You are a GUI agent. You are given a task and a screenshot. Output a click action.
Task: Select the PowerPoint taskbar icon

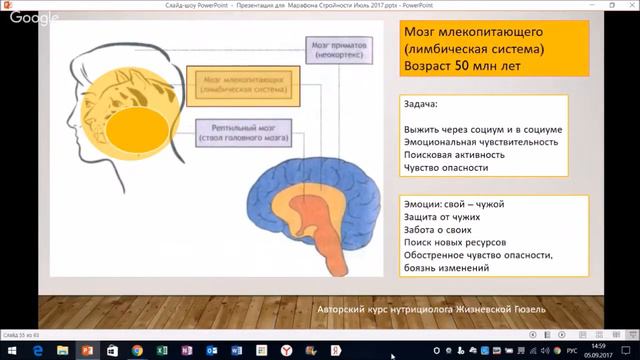pyautogui.click(x=87, y=351)
